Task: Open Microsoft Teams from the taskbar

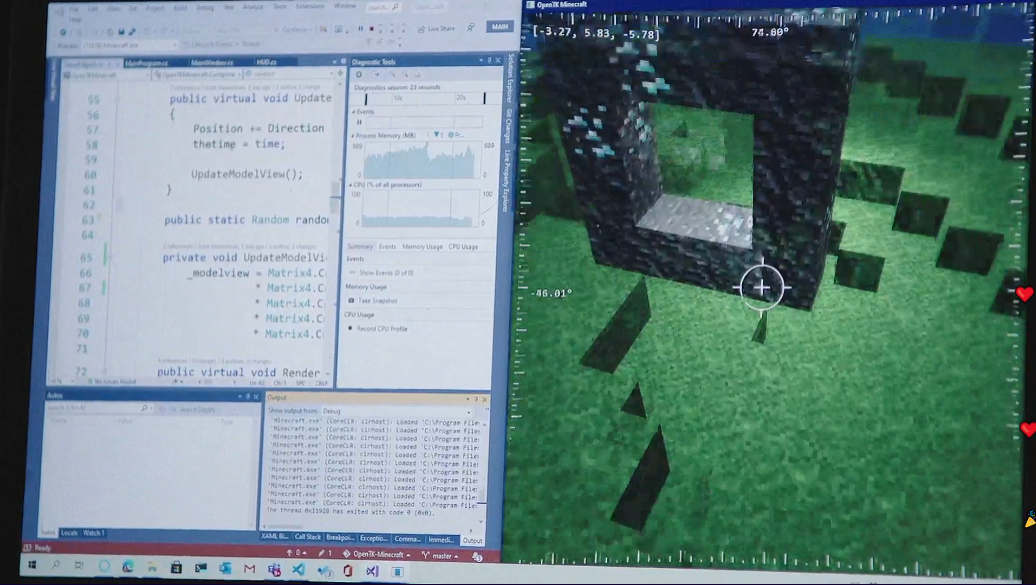Action: point(274,569)
